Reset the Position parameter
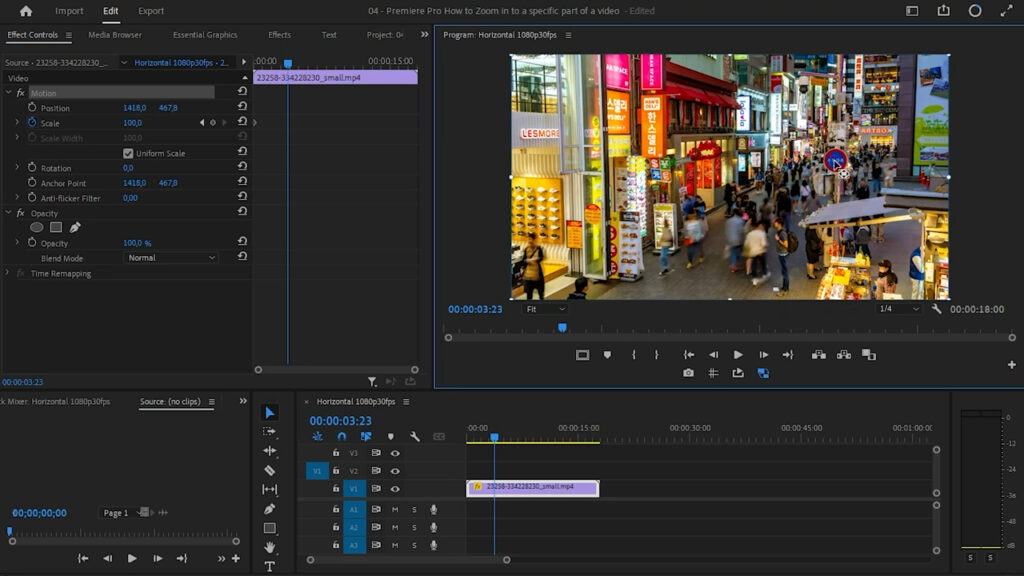Image resolution: width=1024 pixels, height=576 pixels. [x=242, y=106]
